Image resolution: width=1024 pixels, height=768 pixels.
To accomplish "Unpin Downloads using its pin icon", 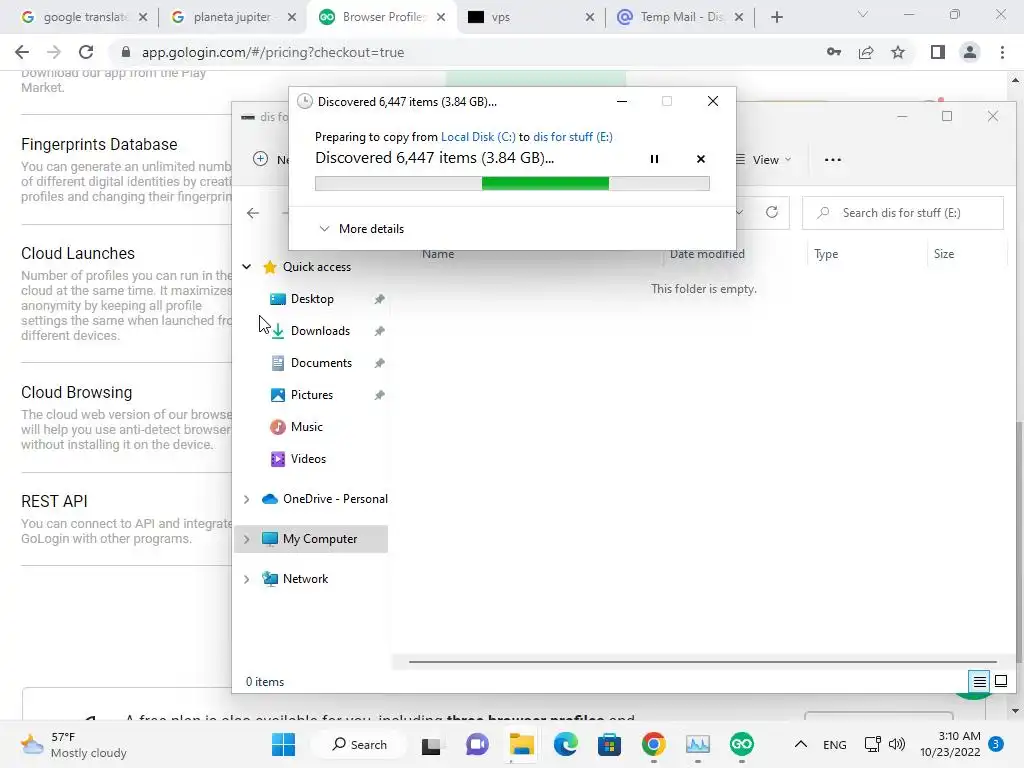I will click(379, 331).
